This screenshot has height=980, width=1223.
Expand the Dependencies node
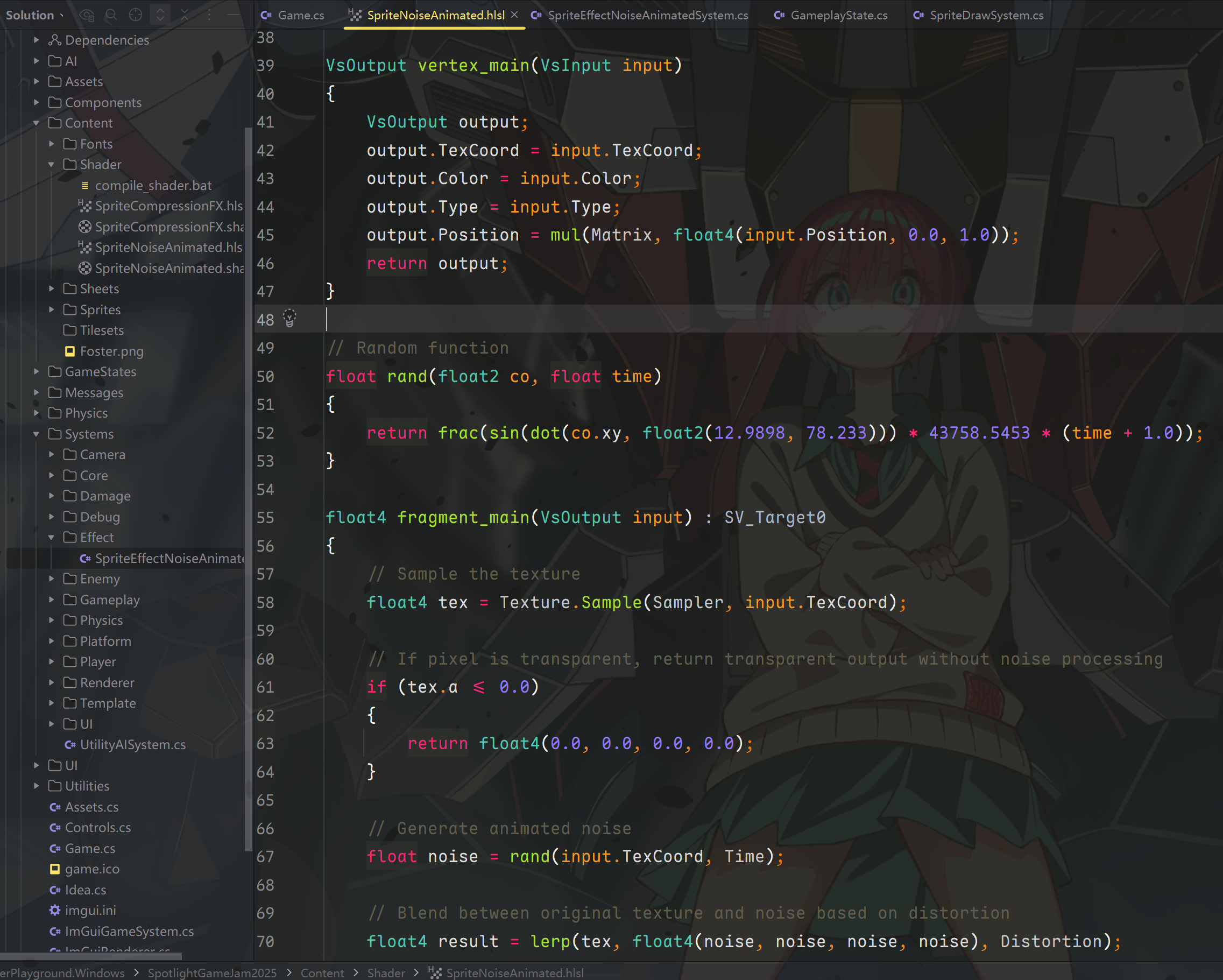pyautogui.click(x=36, y=40)
